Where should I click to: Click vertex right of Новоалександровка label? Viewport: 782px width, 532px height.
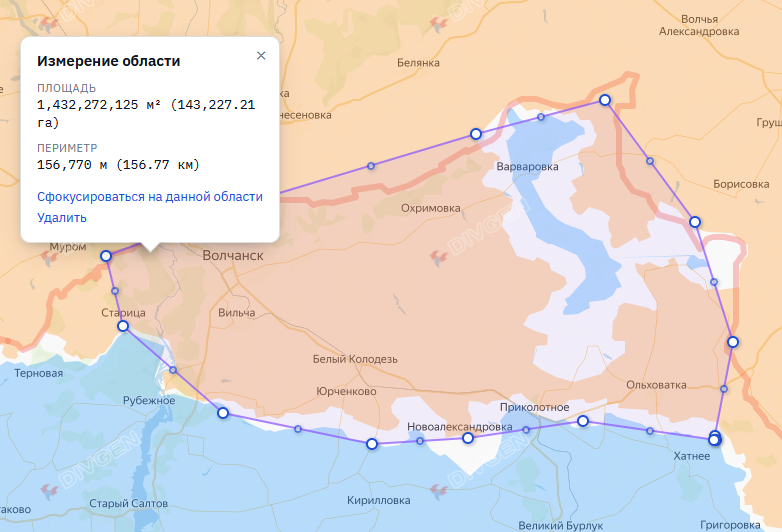click(468, 438)
